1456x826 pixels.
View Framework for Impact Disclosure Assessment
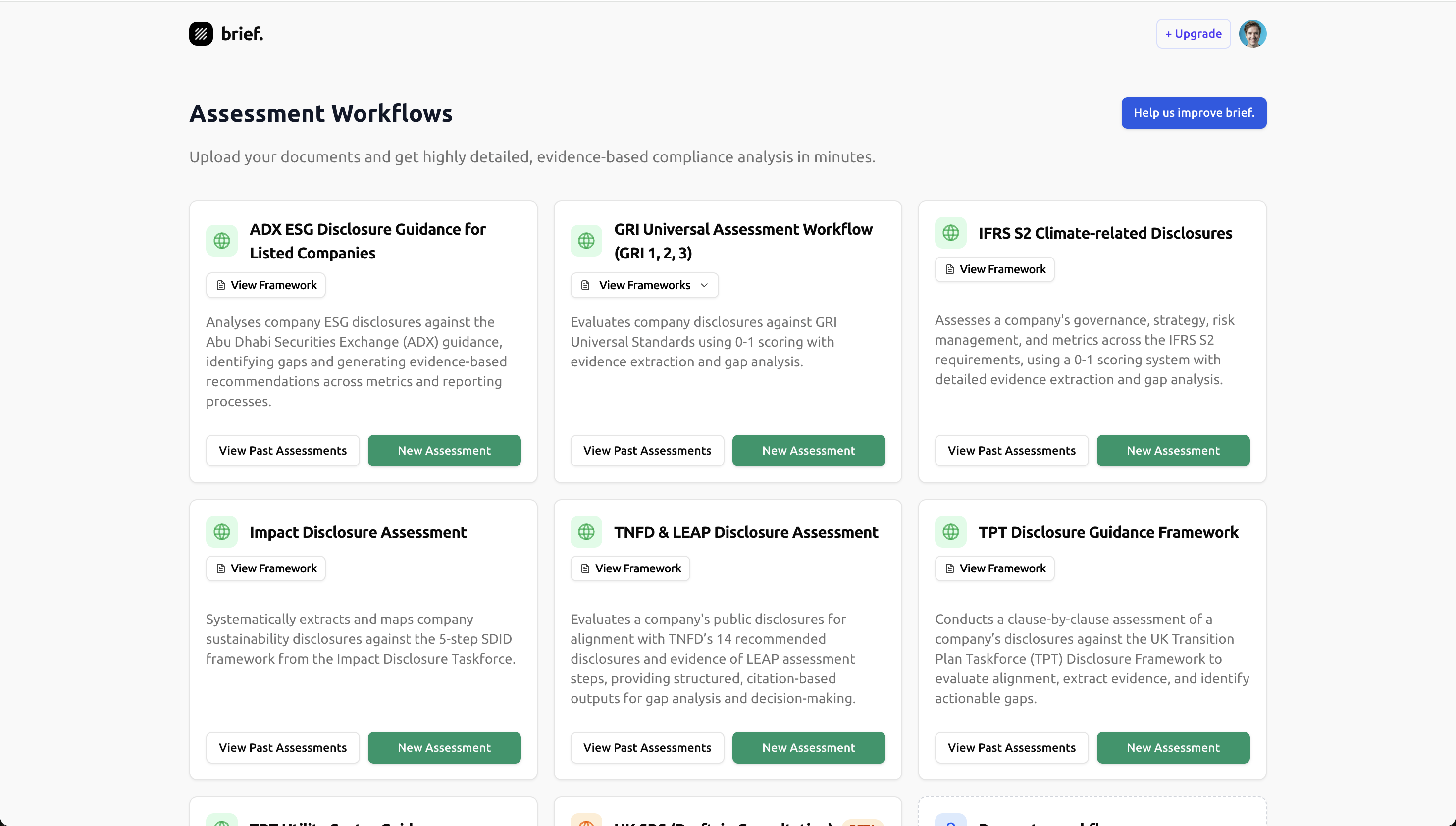click(265, 568)
